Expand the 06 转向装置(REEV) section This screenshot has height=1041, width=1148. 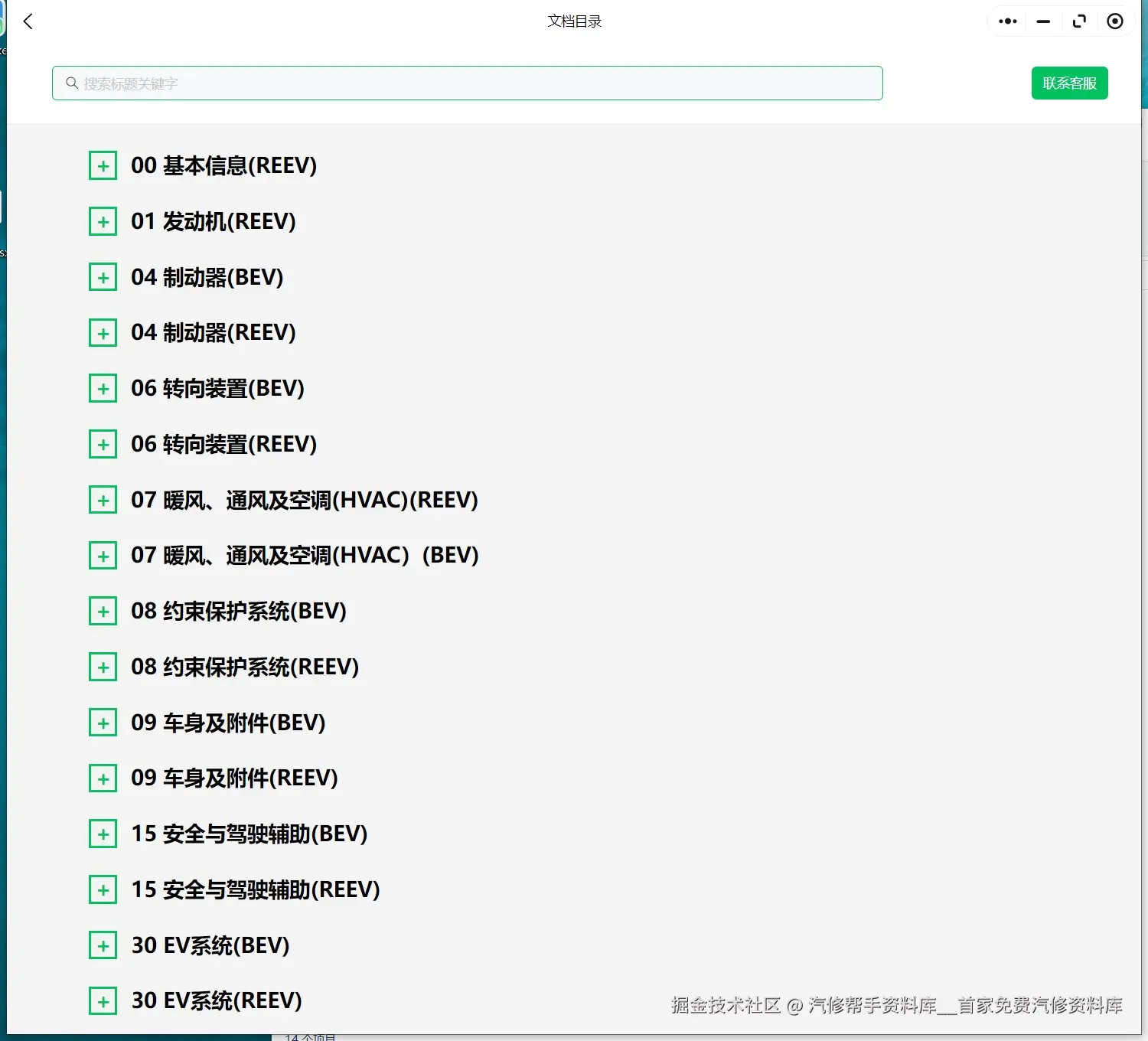click(x=103, y=444)
